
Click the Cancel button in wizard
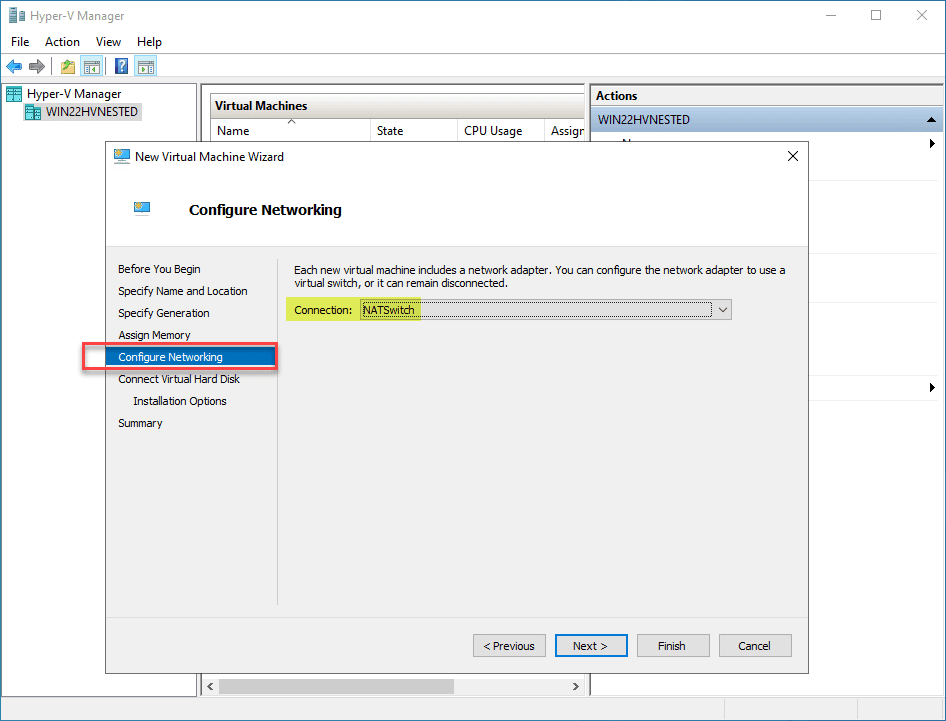click(755, 646)
